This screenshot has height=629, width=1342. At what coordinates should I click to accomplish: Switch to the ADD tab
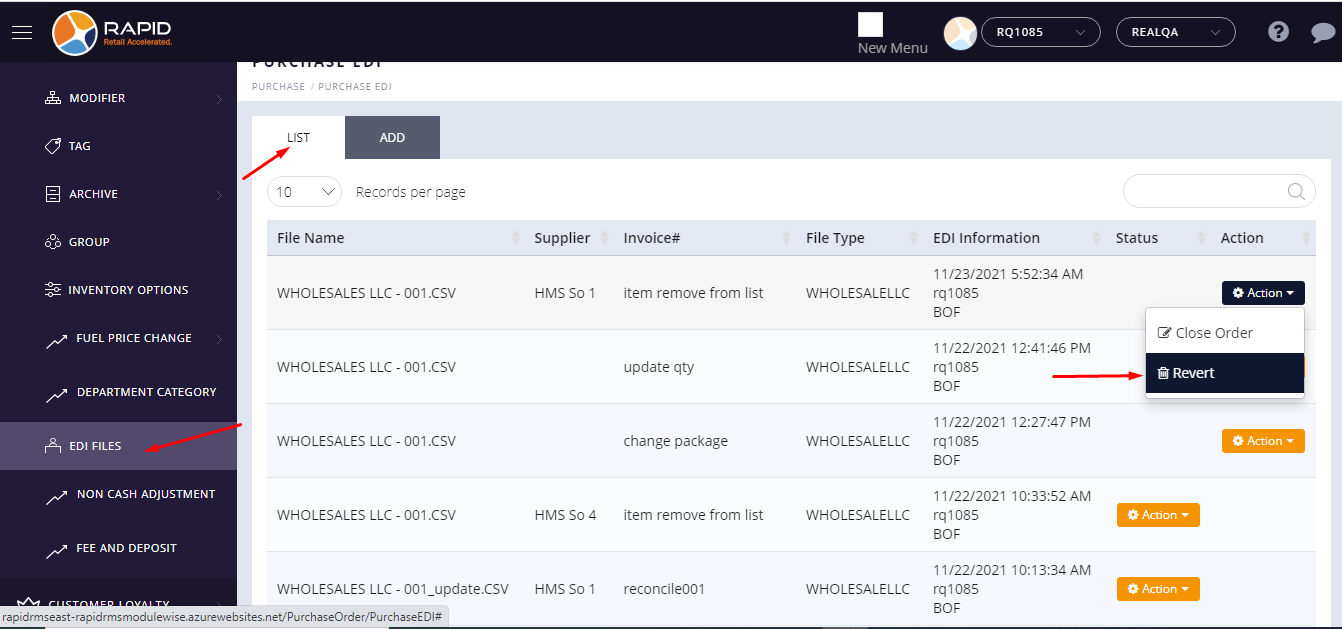coord(392,138)
